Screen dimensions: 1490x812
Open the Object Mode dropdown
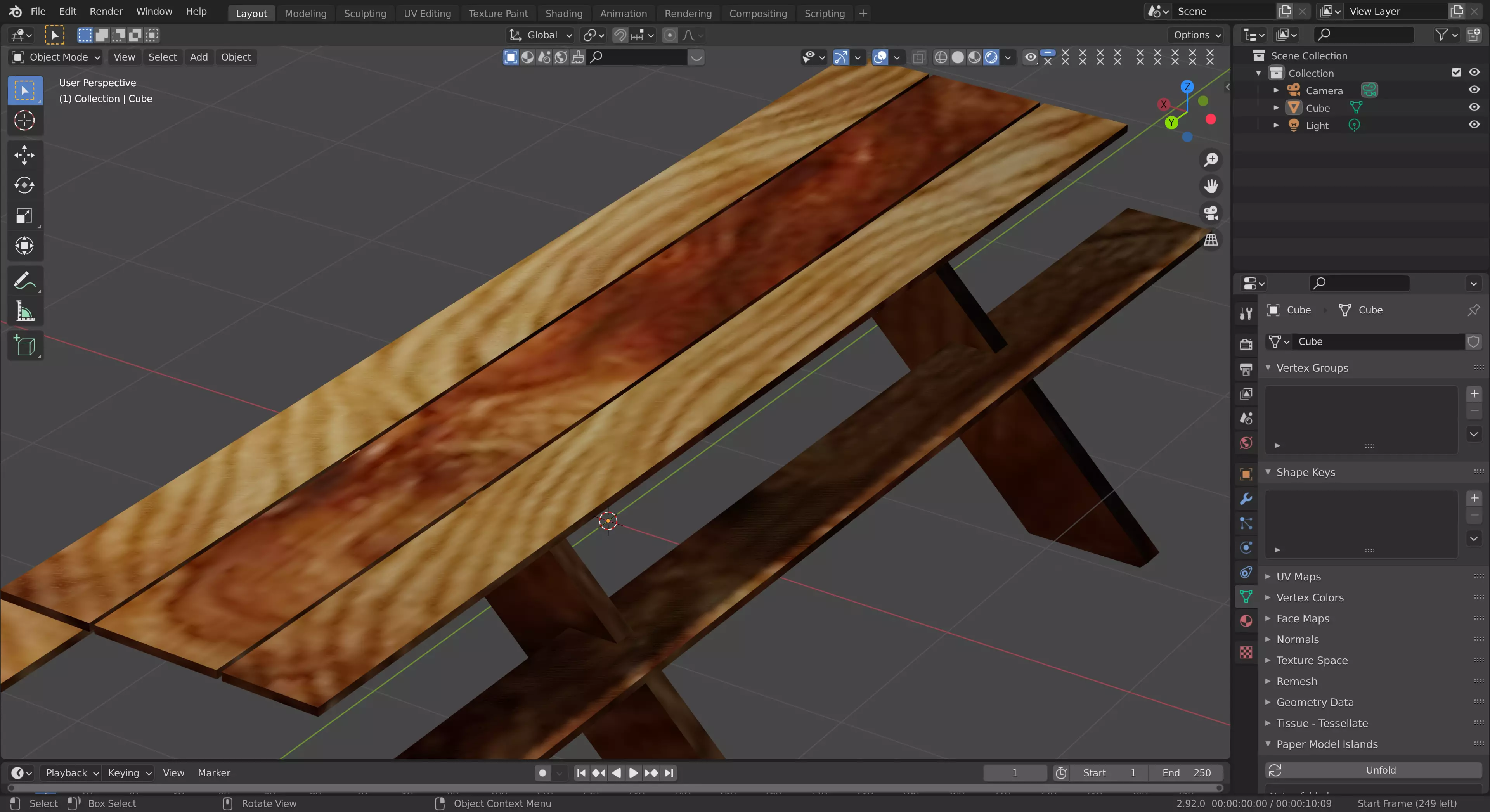[56, 57]
